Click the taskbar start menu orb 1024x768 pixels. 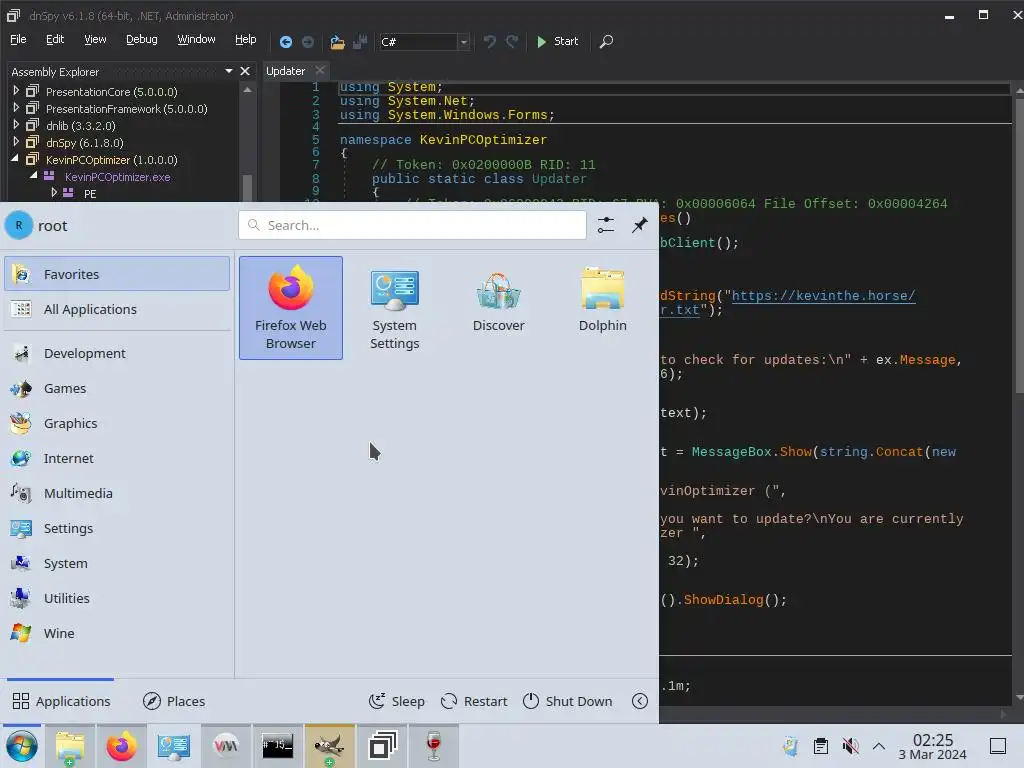[x=22, y=746]
